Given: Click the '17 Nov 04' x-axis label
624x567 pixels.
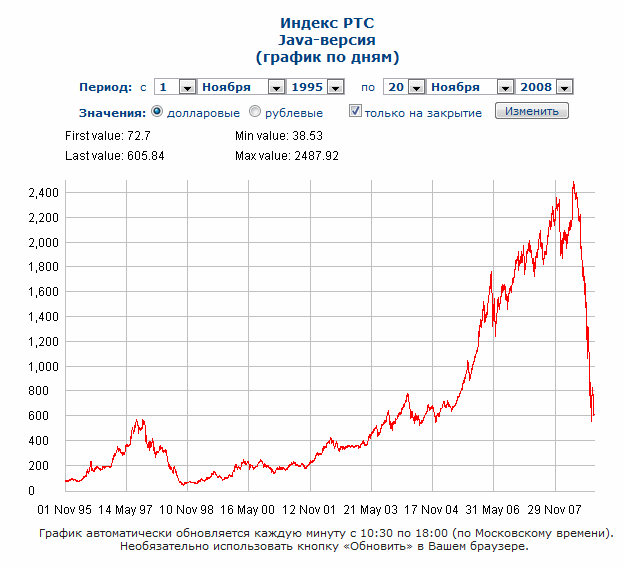Looking at the screenshot, I should [431, 510].
